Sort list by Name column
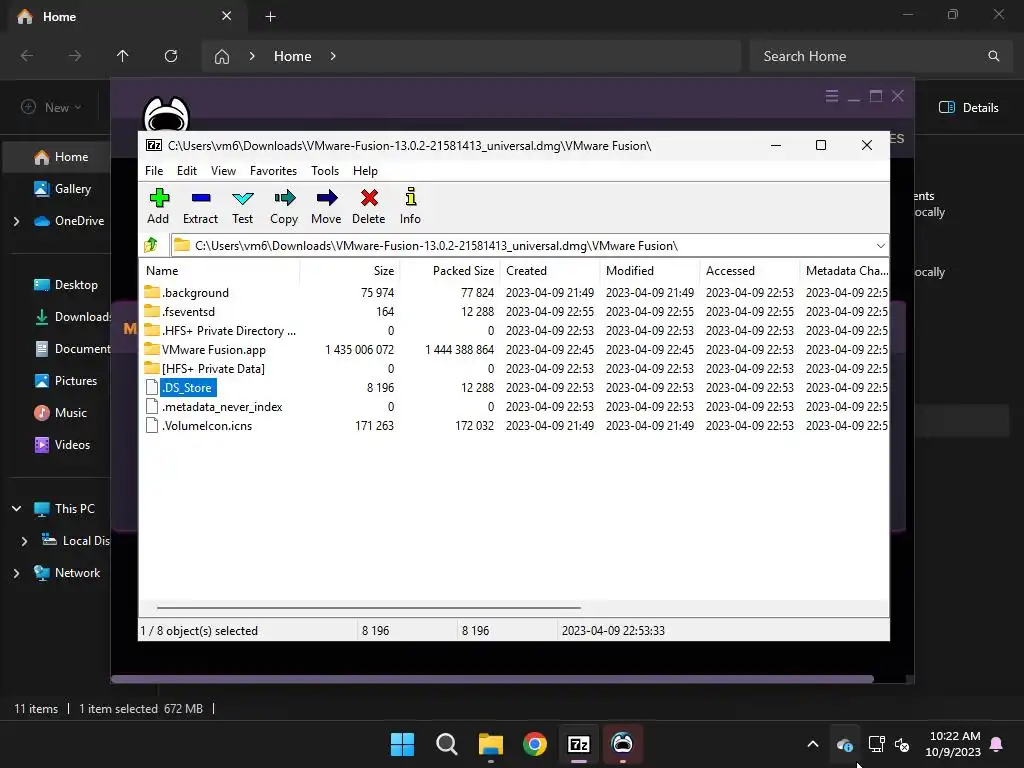Screen dimensions: 1024x768 (x=219, y=270)
